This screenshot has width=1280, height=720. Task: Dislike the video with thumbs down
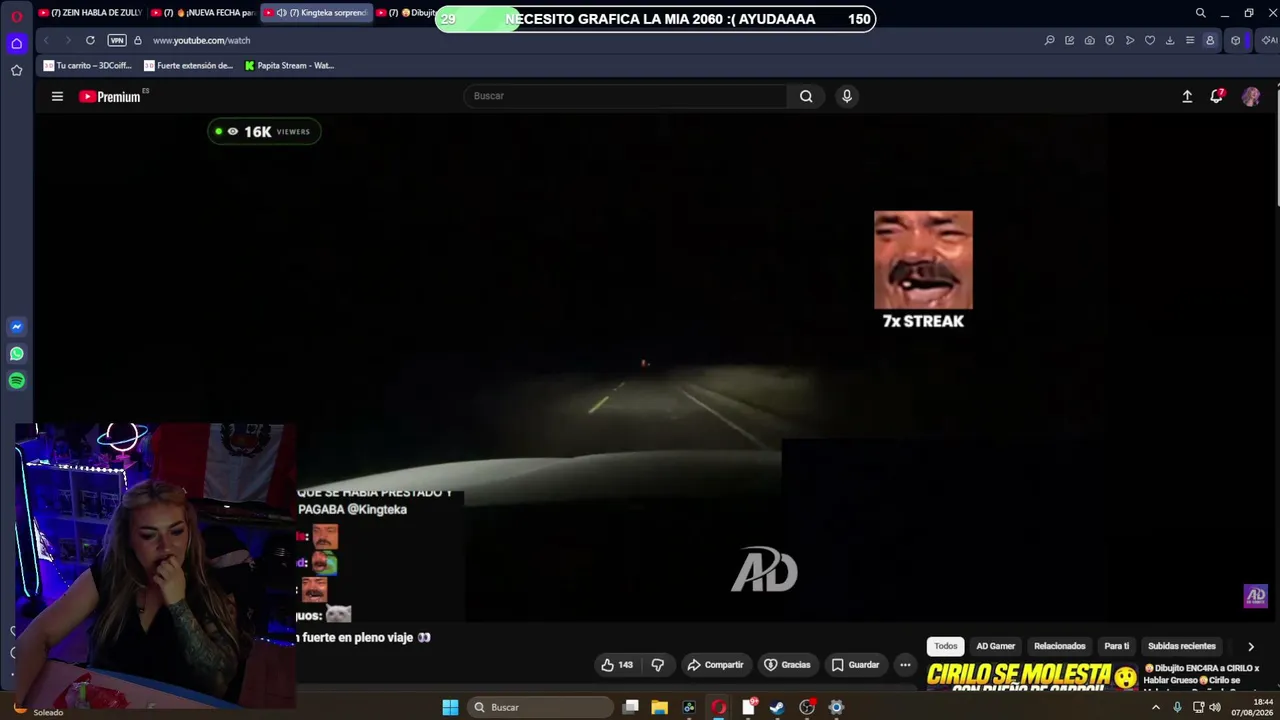coord(657,665)
